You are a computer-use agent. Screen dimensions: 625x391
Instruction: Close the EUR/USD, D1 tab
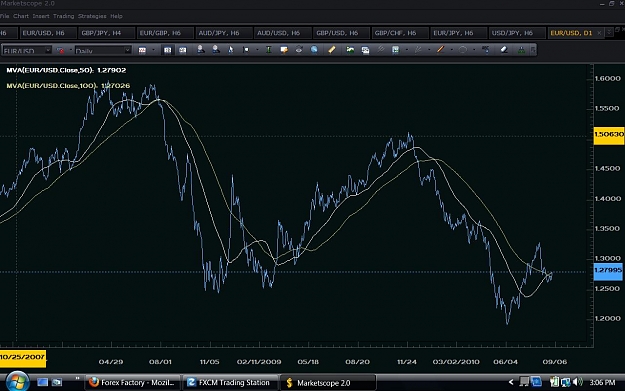click(x=599, y=33)
